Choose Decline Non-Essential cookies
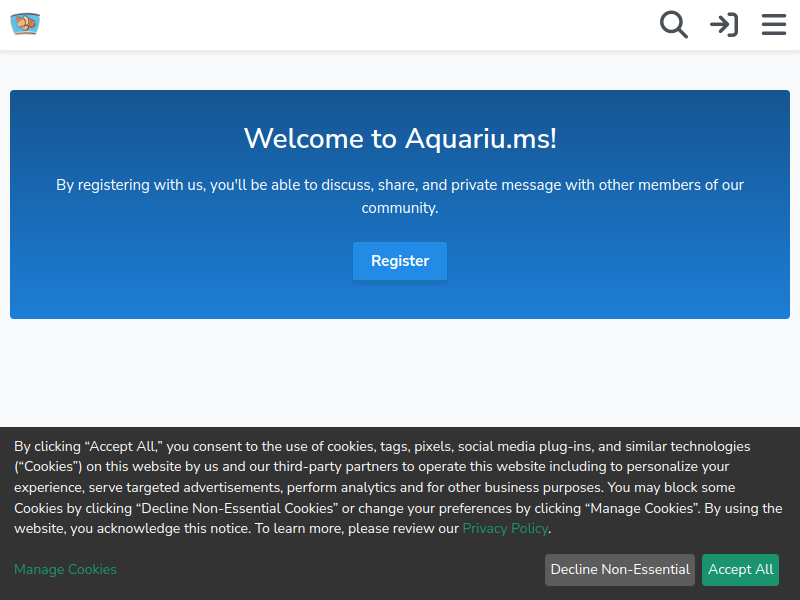 620,569
